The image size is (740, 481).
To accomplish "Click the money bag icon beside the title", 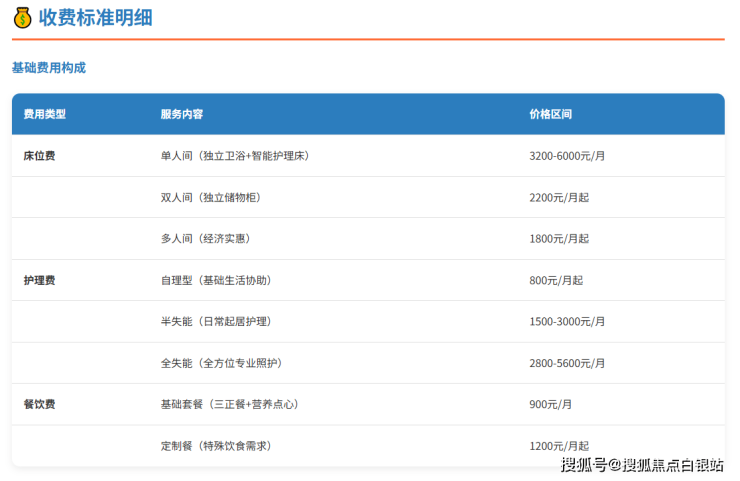I will pos(22,17).
